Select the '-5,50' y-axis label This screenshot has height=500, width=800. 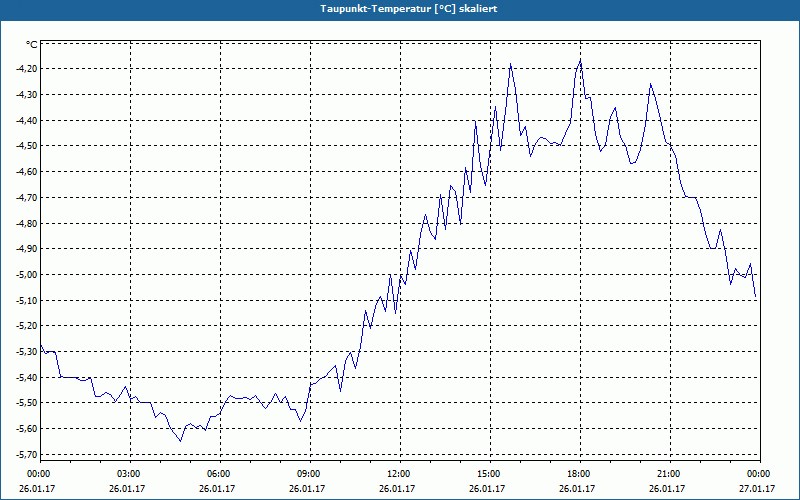28,403
